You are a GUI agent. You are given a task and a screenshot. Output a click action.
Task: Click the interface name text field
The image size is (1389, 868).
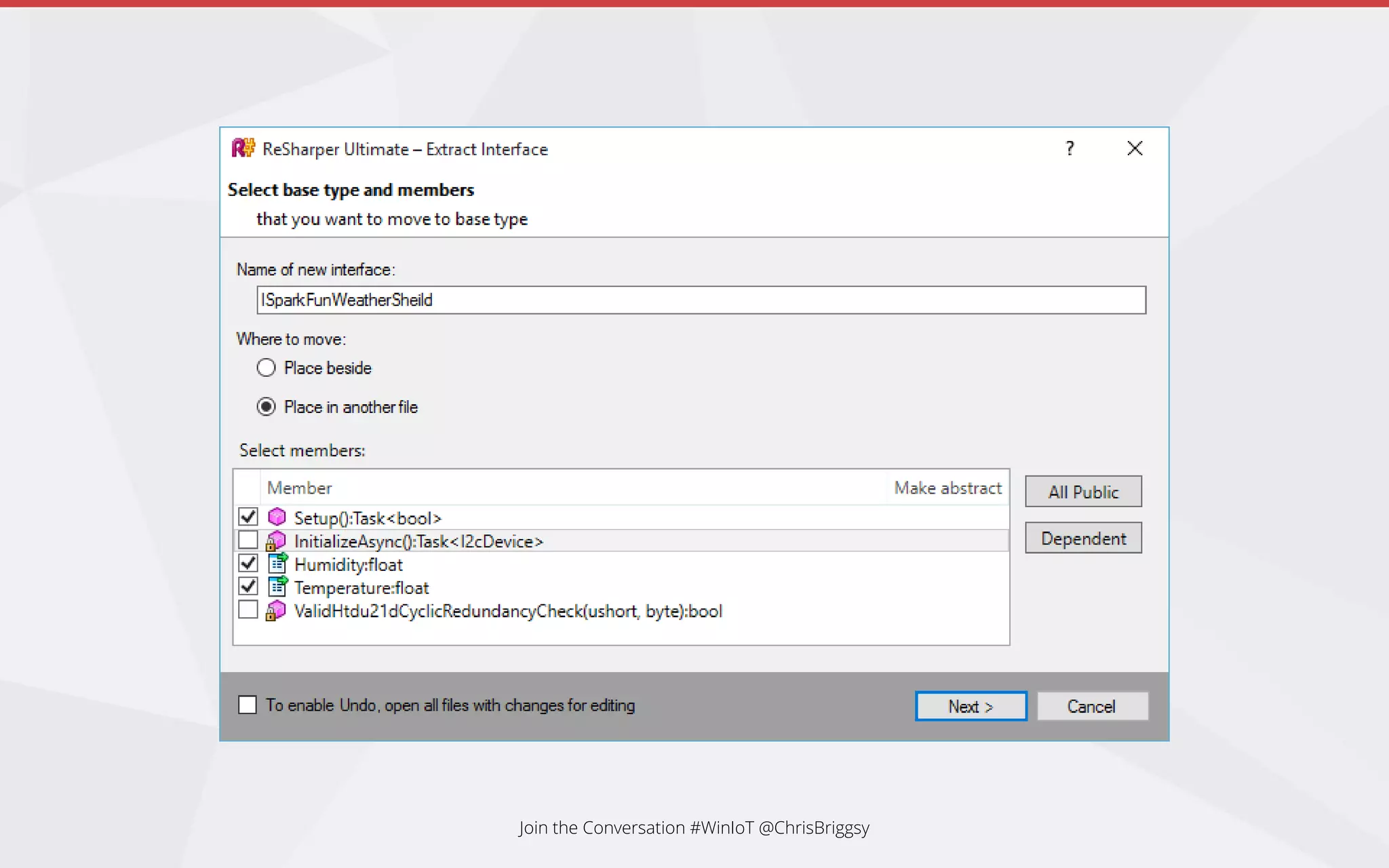(701, 300)
